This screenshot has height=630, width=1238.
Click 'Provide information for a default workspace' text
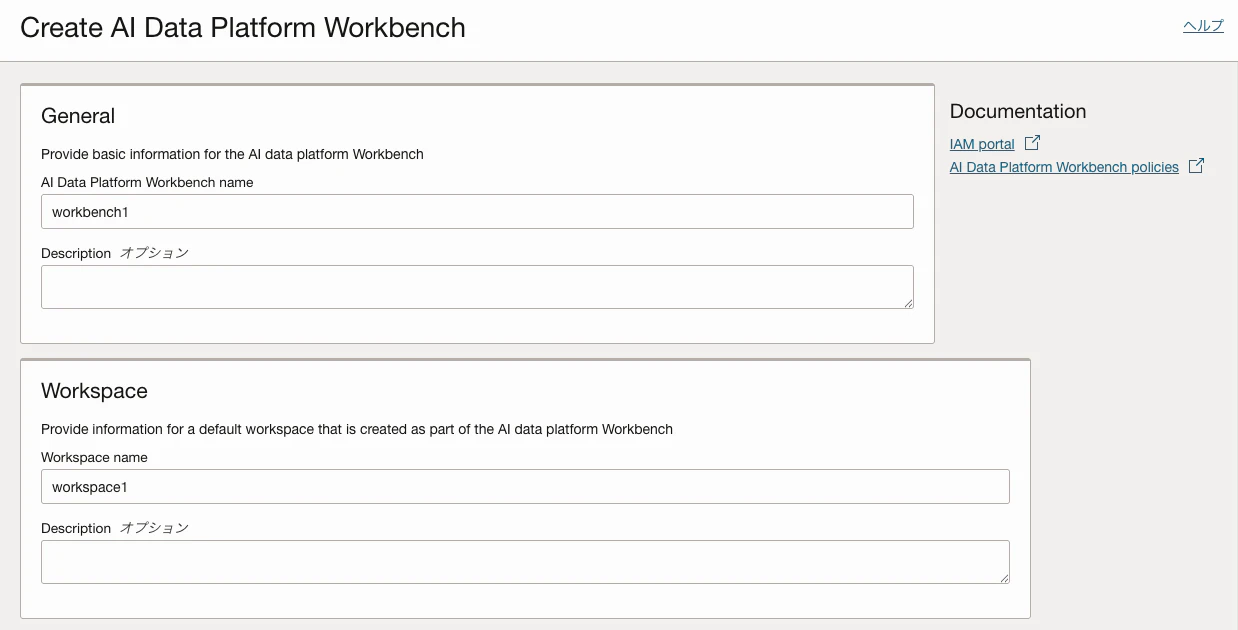[357, 429]
